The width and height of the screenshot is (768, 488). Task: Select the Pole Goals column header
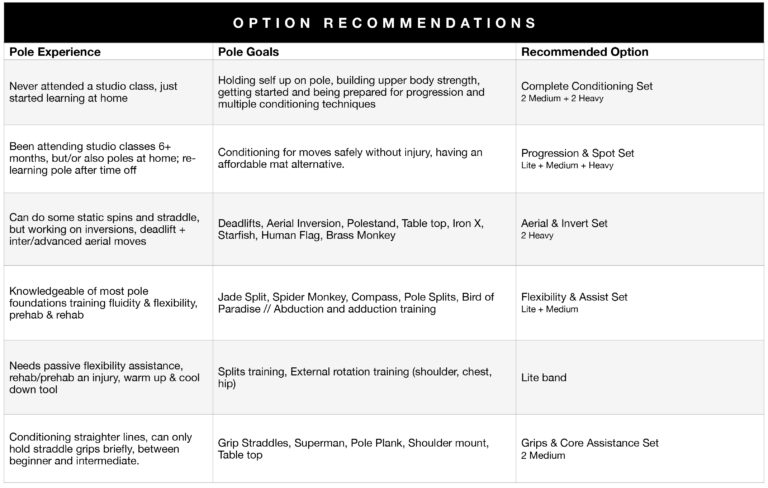click(248, 52)
